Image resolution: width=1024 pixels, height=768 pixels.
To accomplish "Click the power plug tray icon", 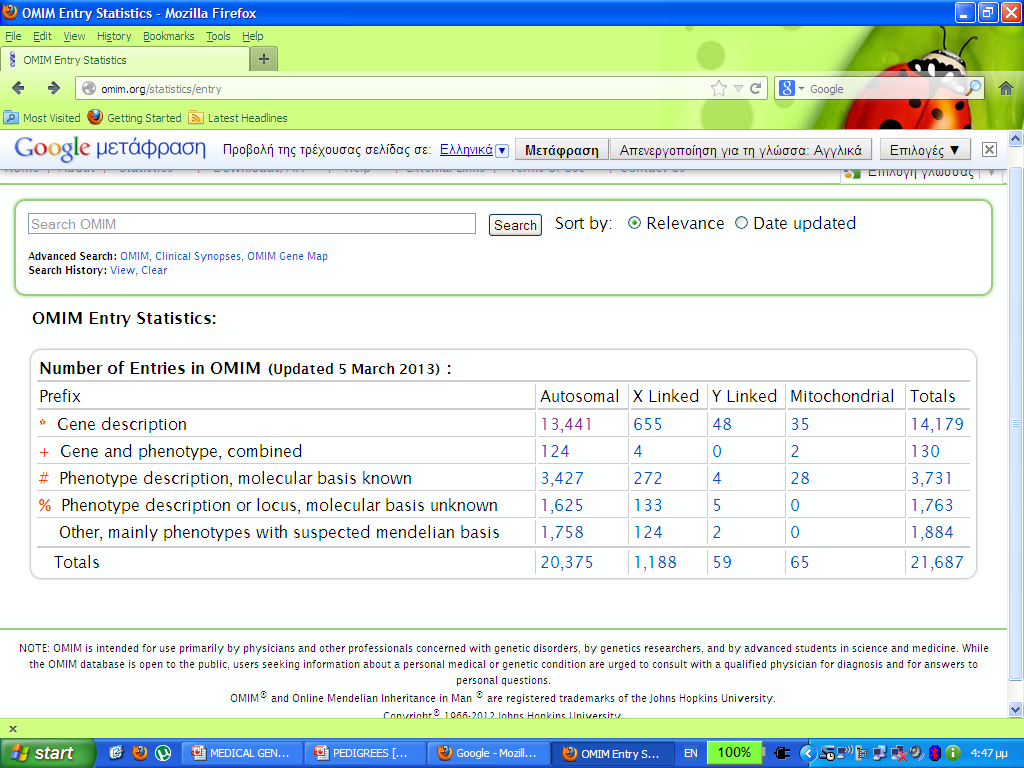I will tap(781, 754).
